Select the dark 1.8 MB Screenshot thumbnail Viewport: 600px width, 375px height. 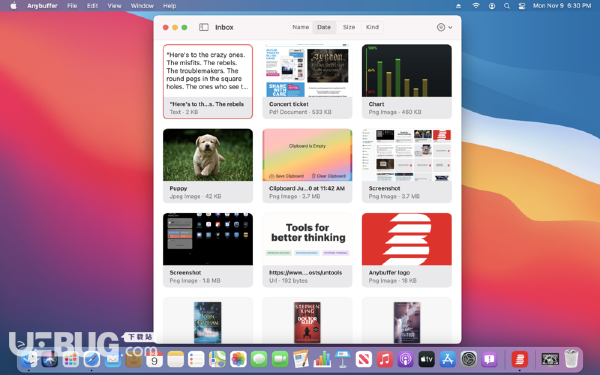coord(208,239)
